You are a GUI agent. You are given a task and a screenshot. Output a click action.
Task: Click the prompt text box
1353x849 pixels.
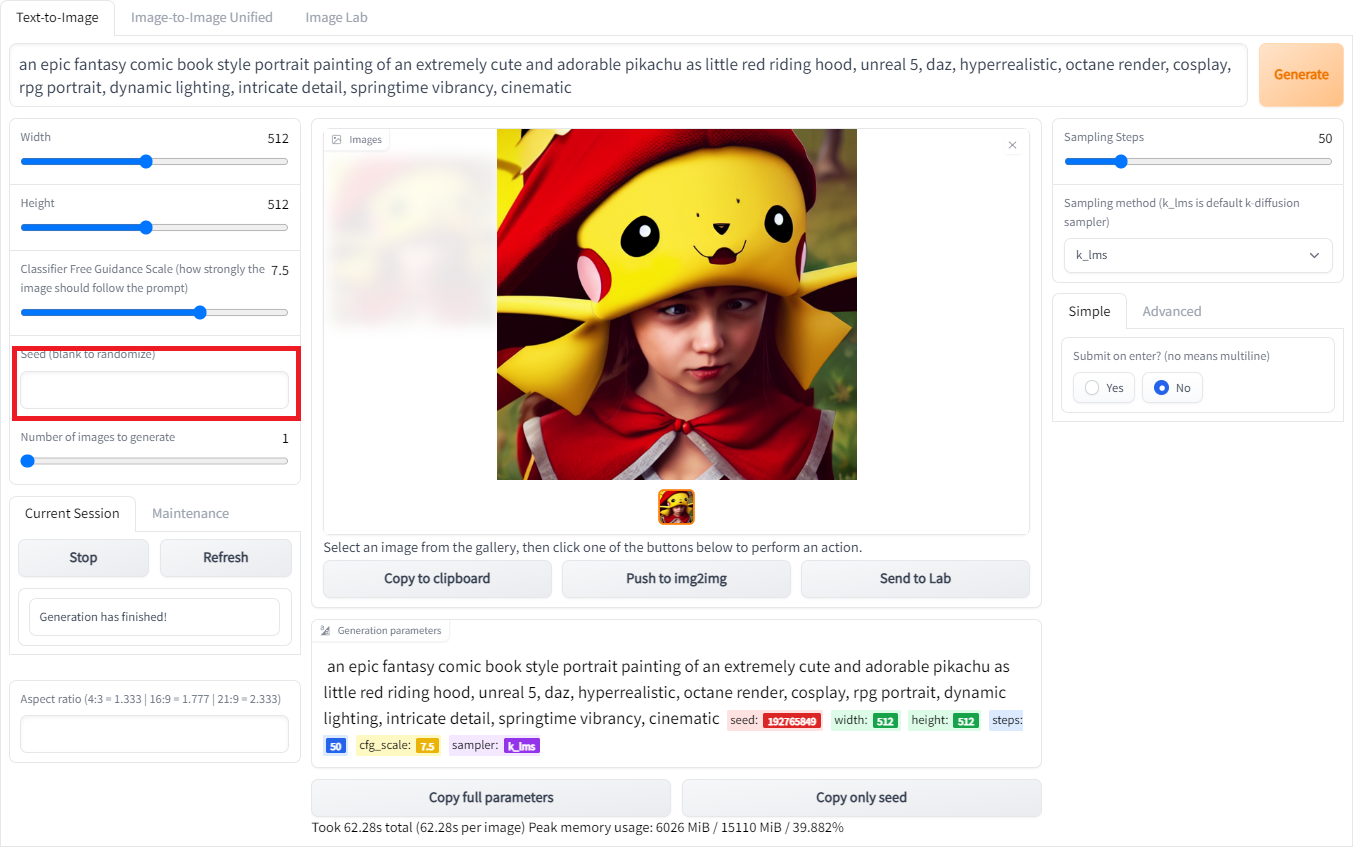tap(628, 75)
